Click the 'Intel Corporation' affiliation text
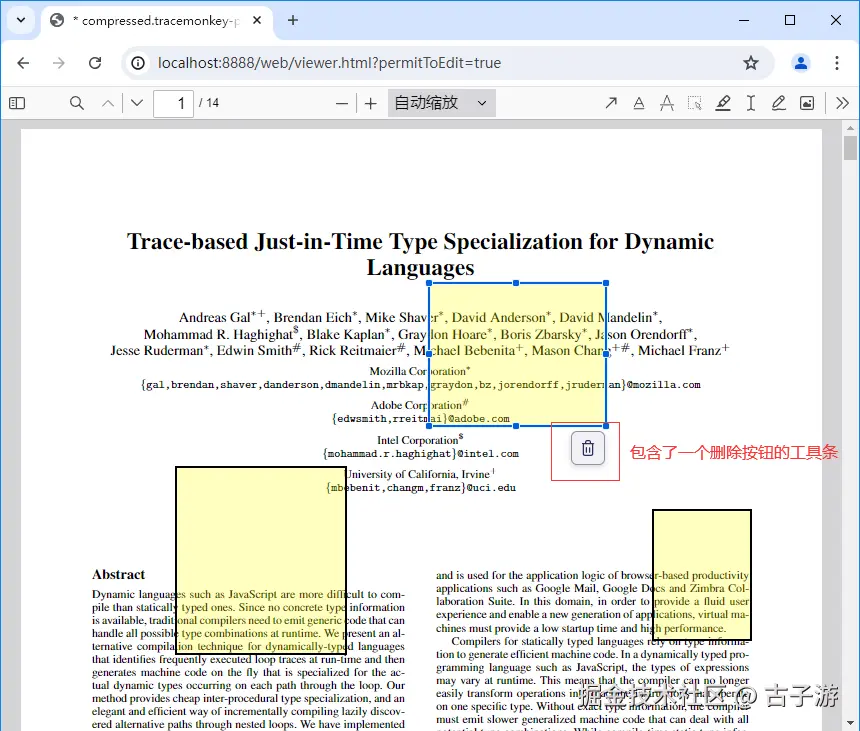The image size is (860, 731). (420, 440)
